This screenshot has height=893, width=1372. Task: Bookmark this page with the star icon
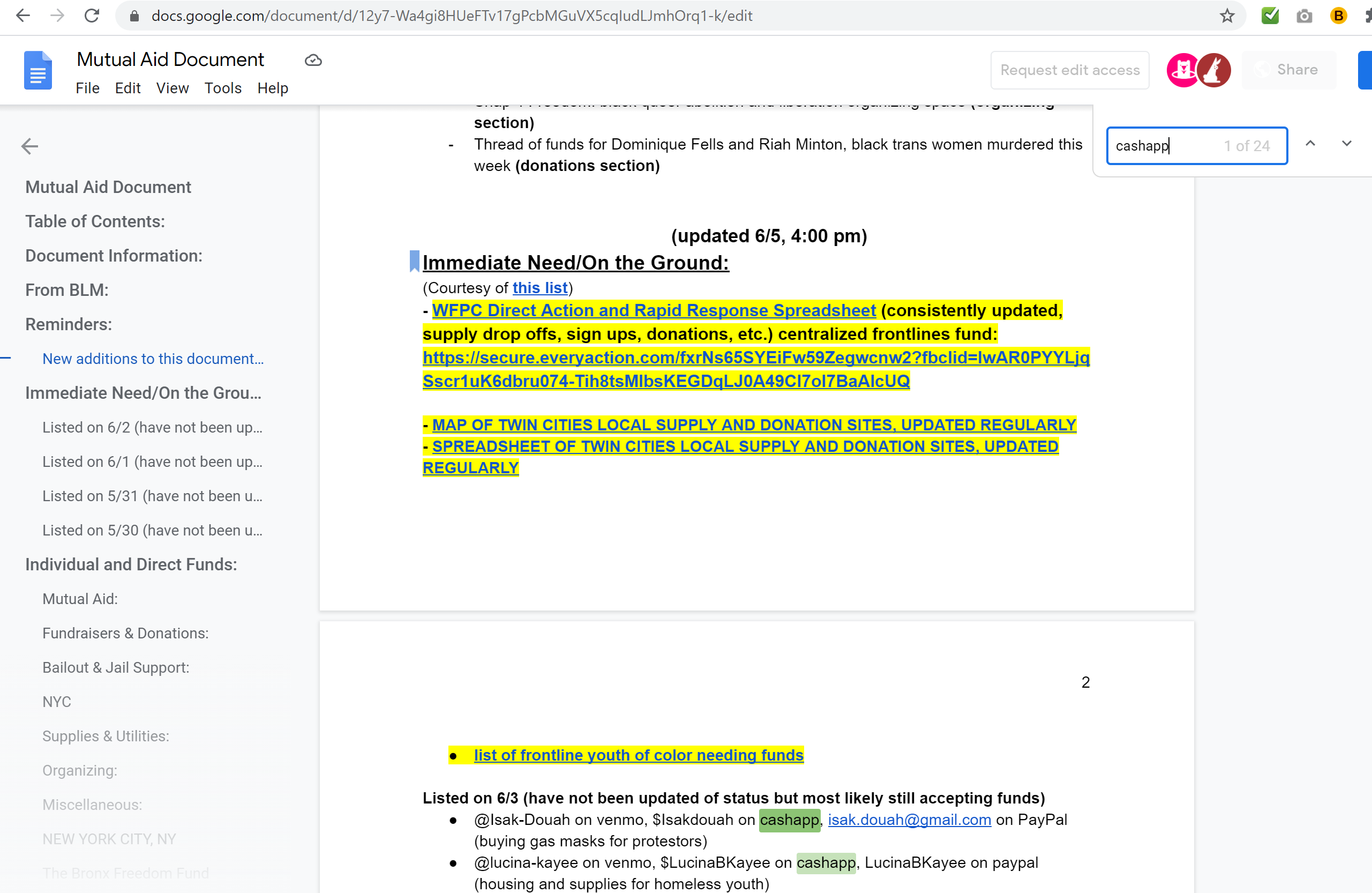pyautogui.click(x=1227, y=16)
